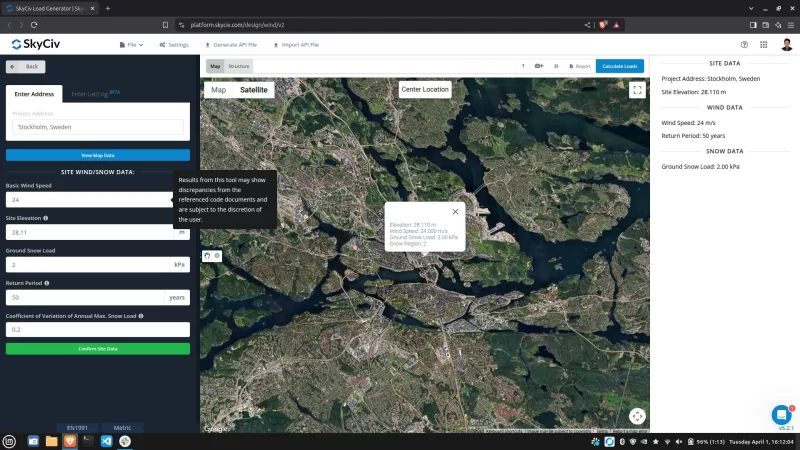This screenshot has height=450, width=800.
Task: Open Settings in the top menu
Action: pyautogui.click(x=174, y=45)
